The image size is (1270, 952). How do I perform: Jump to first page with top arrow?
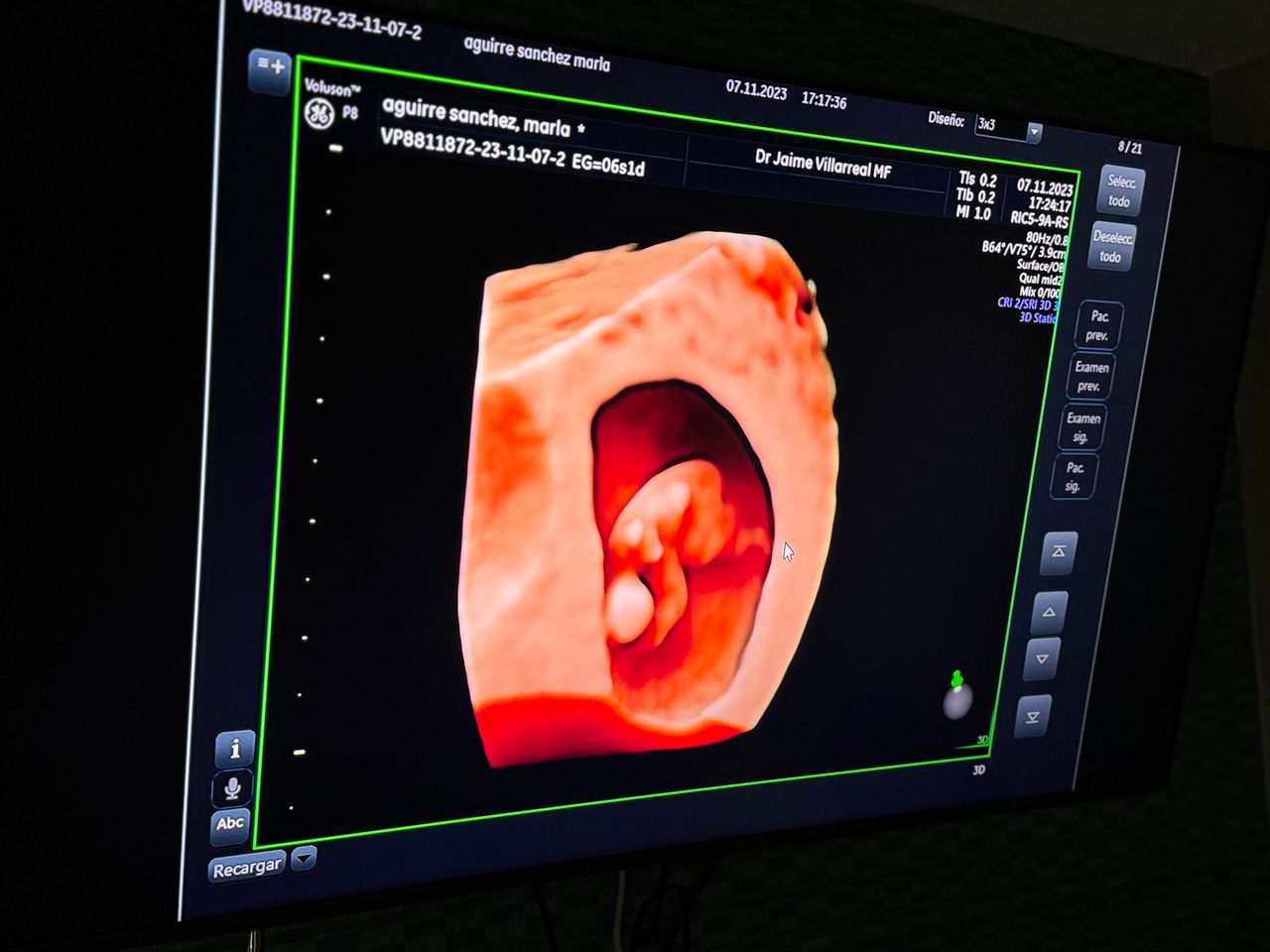pos(1058,552)
